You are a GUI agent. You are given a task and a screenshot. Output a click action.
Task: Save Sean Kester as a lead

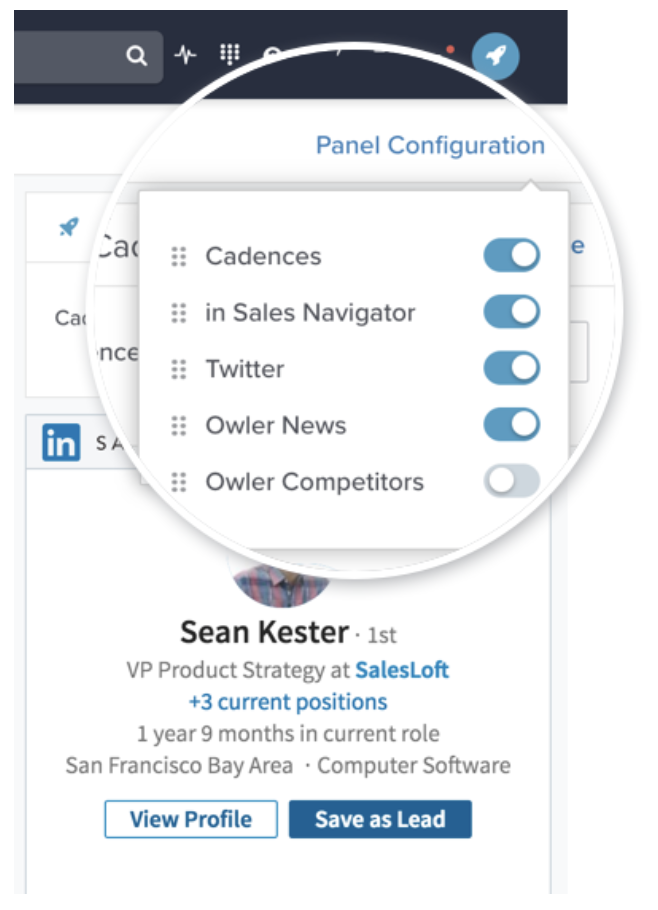(380, 819)
